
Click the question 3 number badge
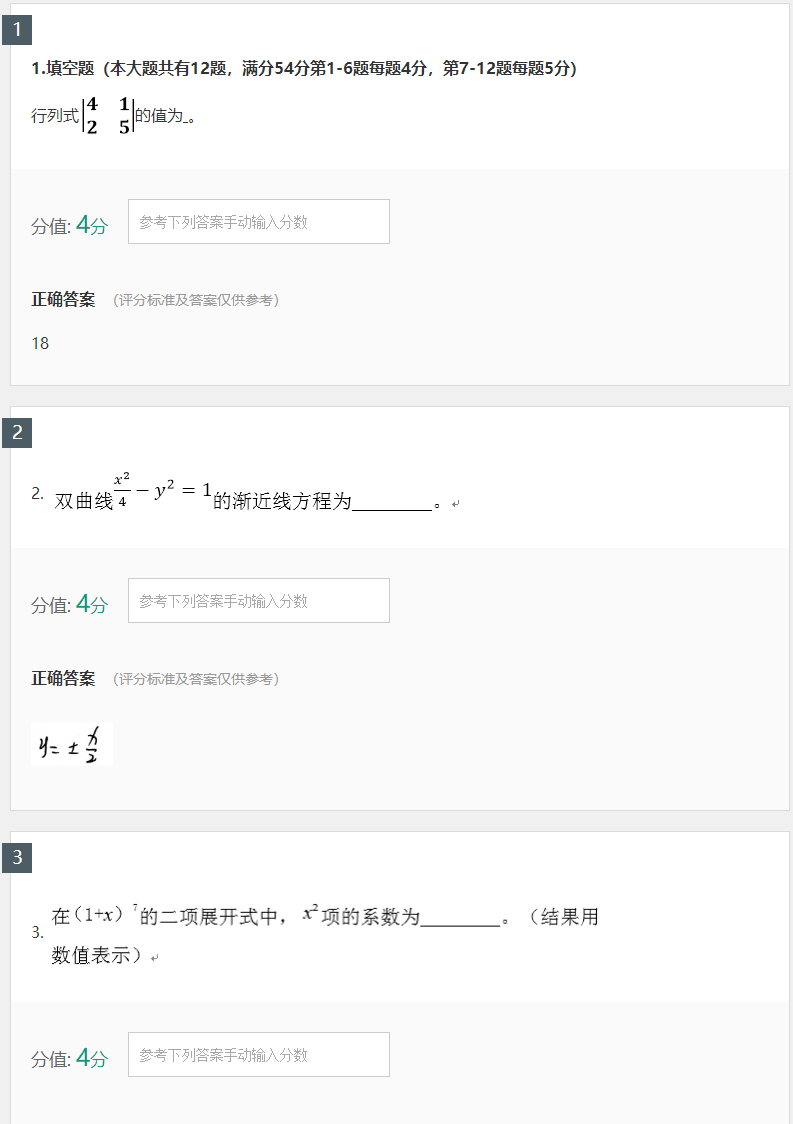pyautogui.click(x=18, y=857)
